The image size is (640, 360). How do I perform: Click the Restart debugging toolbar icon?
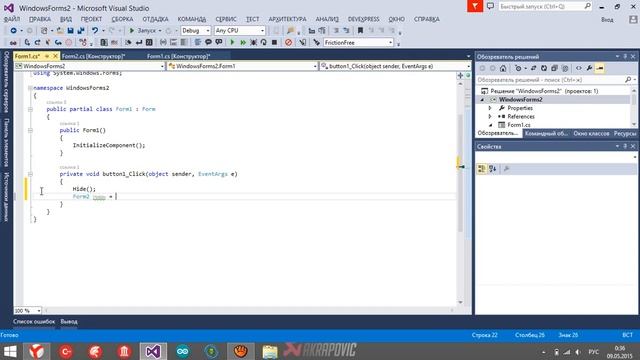pos(264,42)
